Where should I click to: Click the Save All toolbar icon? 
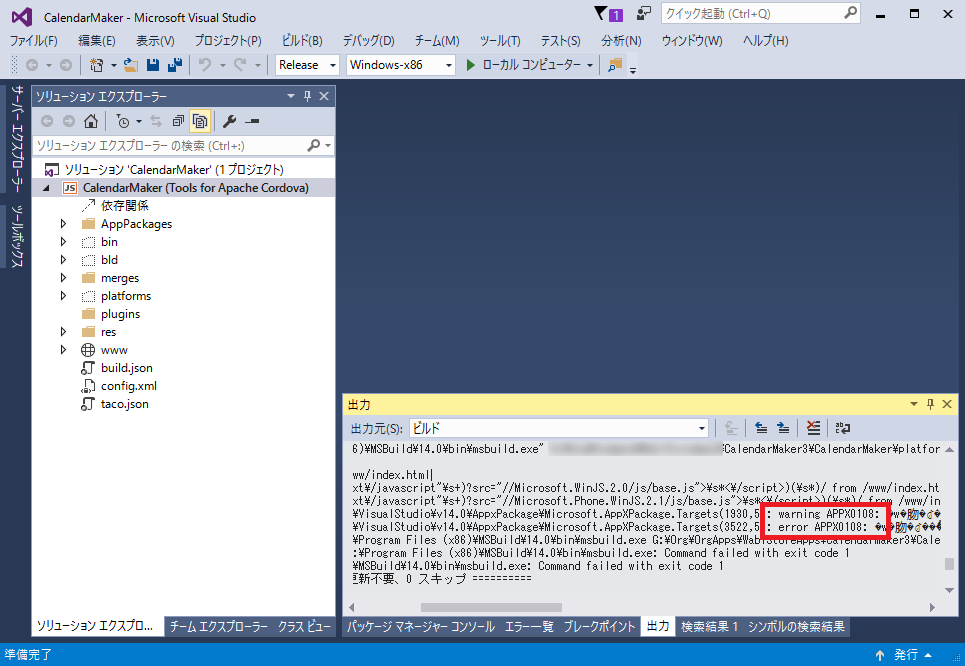click(x=175, y=65)
